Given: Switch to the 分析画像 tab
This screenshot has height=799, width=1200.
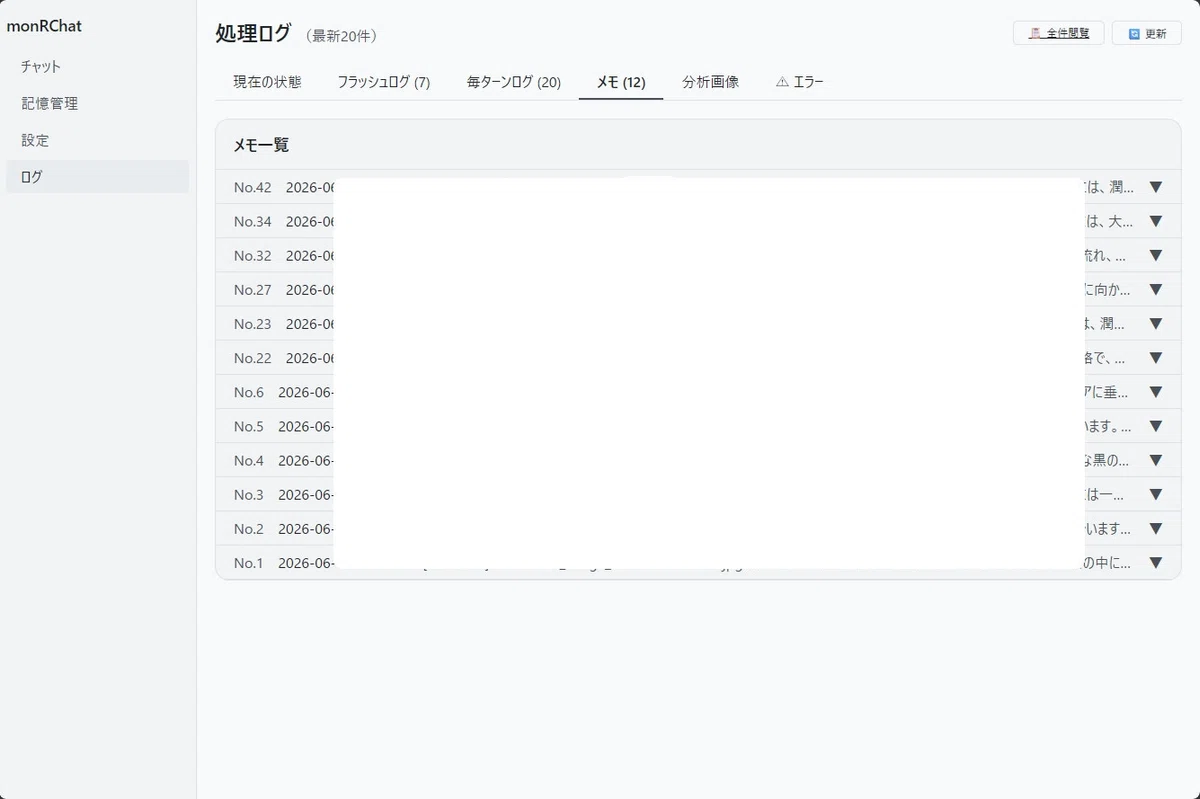Looking at the screenshot, I should pyautogui.click(x=711, y=82).
